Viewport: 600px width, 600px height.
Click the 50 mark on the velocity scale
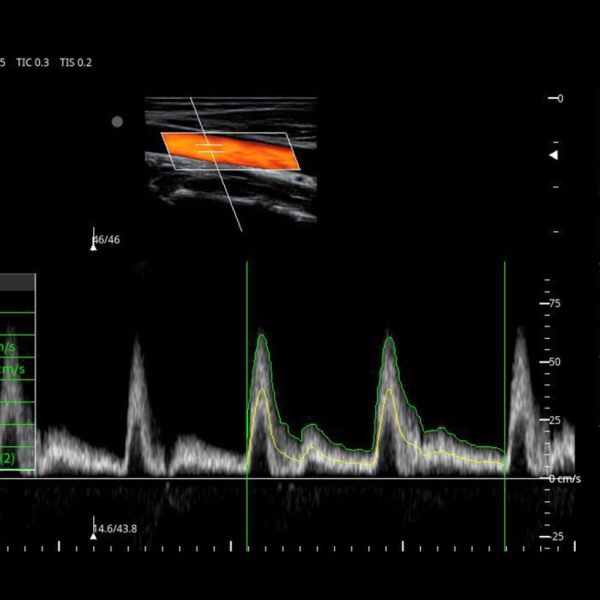(553, 361)
